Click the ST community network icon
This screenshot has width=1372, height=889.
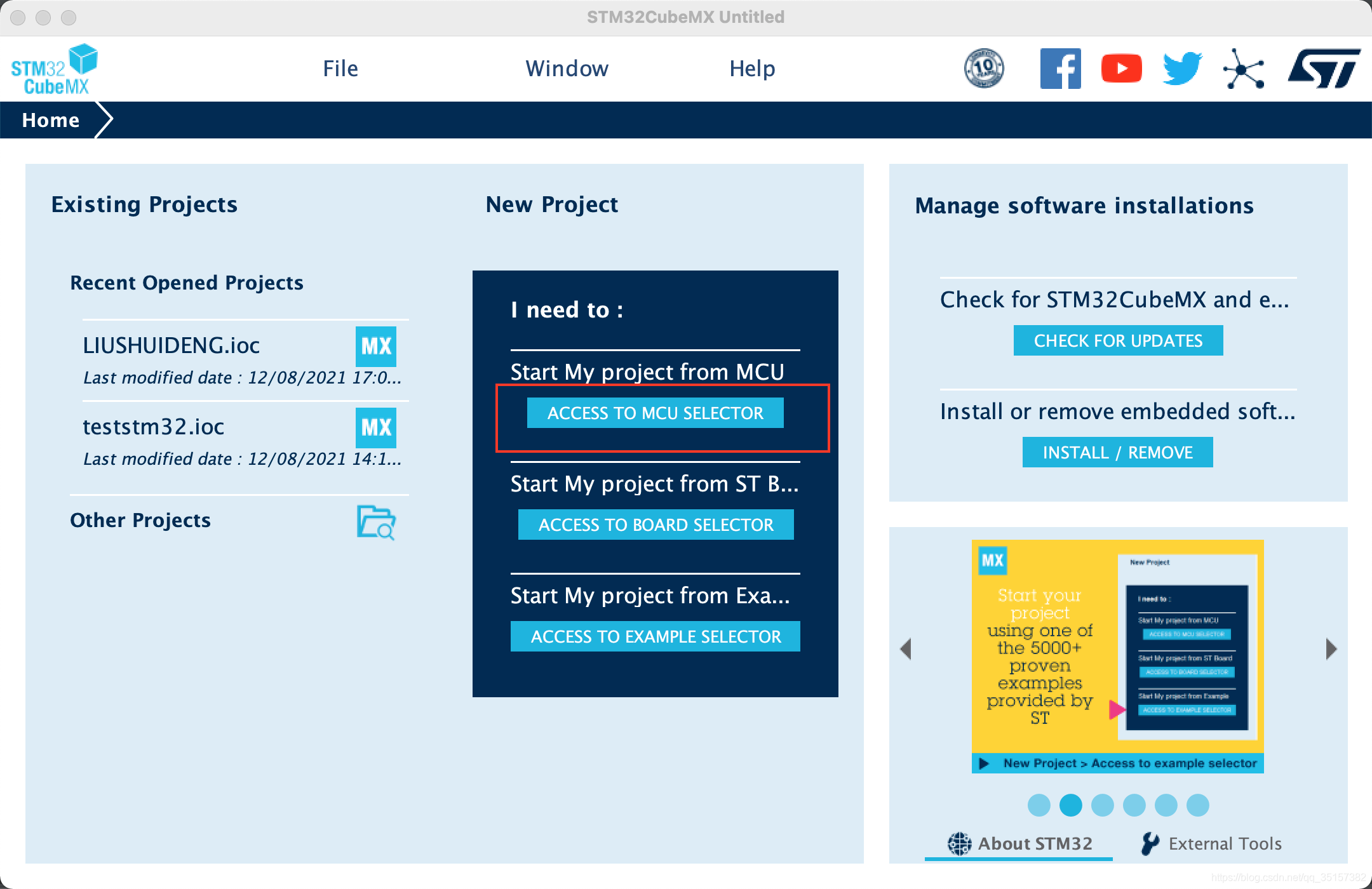pos(1243,69)
